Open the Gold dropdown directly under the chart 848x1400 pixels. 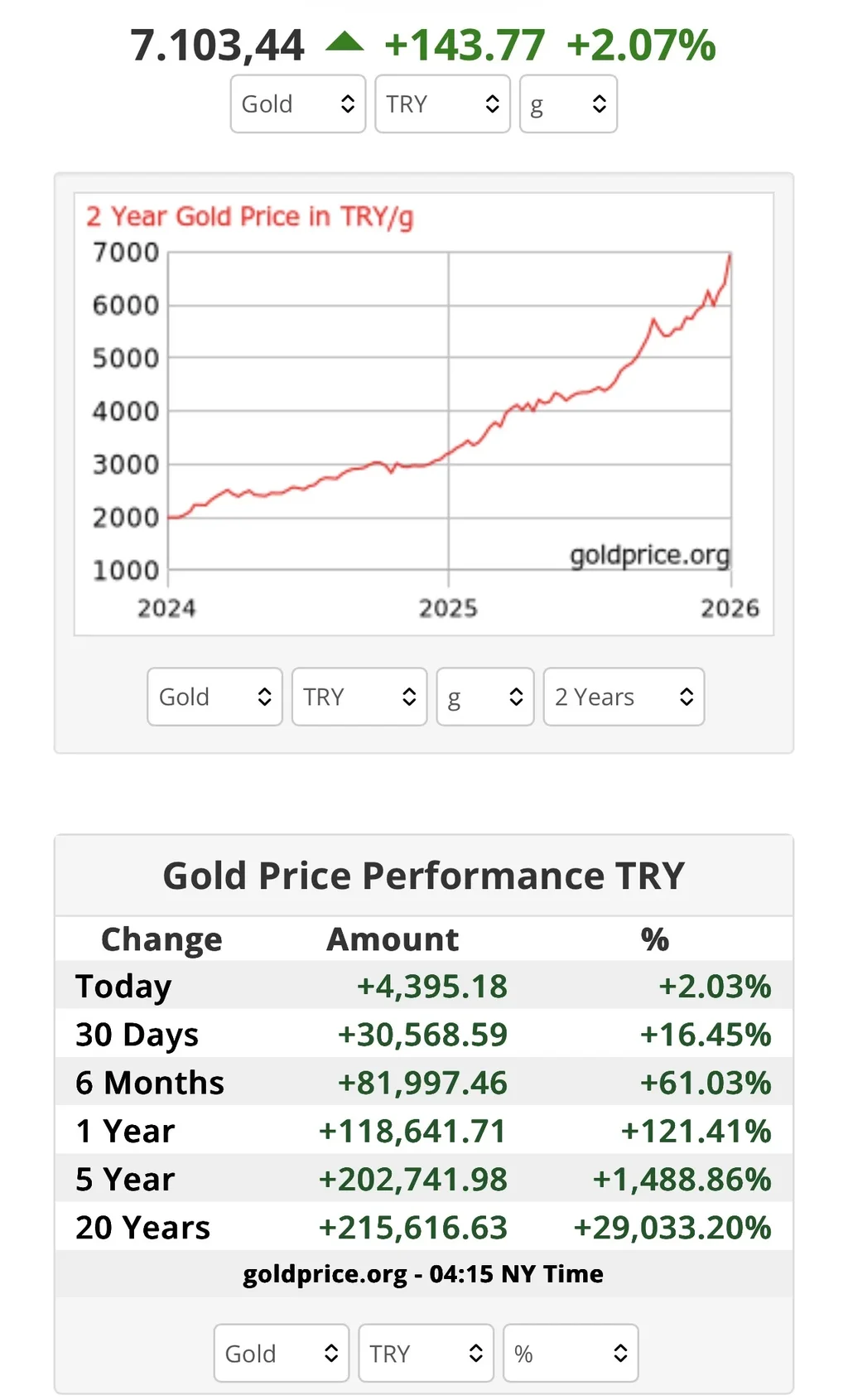point(214,697)
